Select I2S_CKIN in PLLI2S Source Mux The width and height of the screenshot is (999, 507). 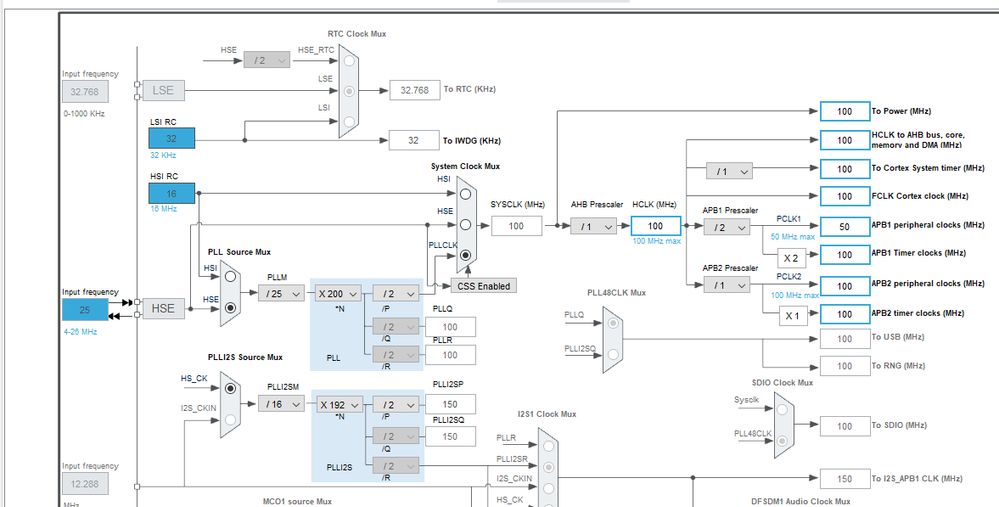tap(230, 419)
